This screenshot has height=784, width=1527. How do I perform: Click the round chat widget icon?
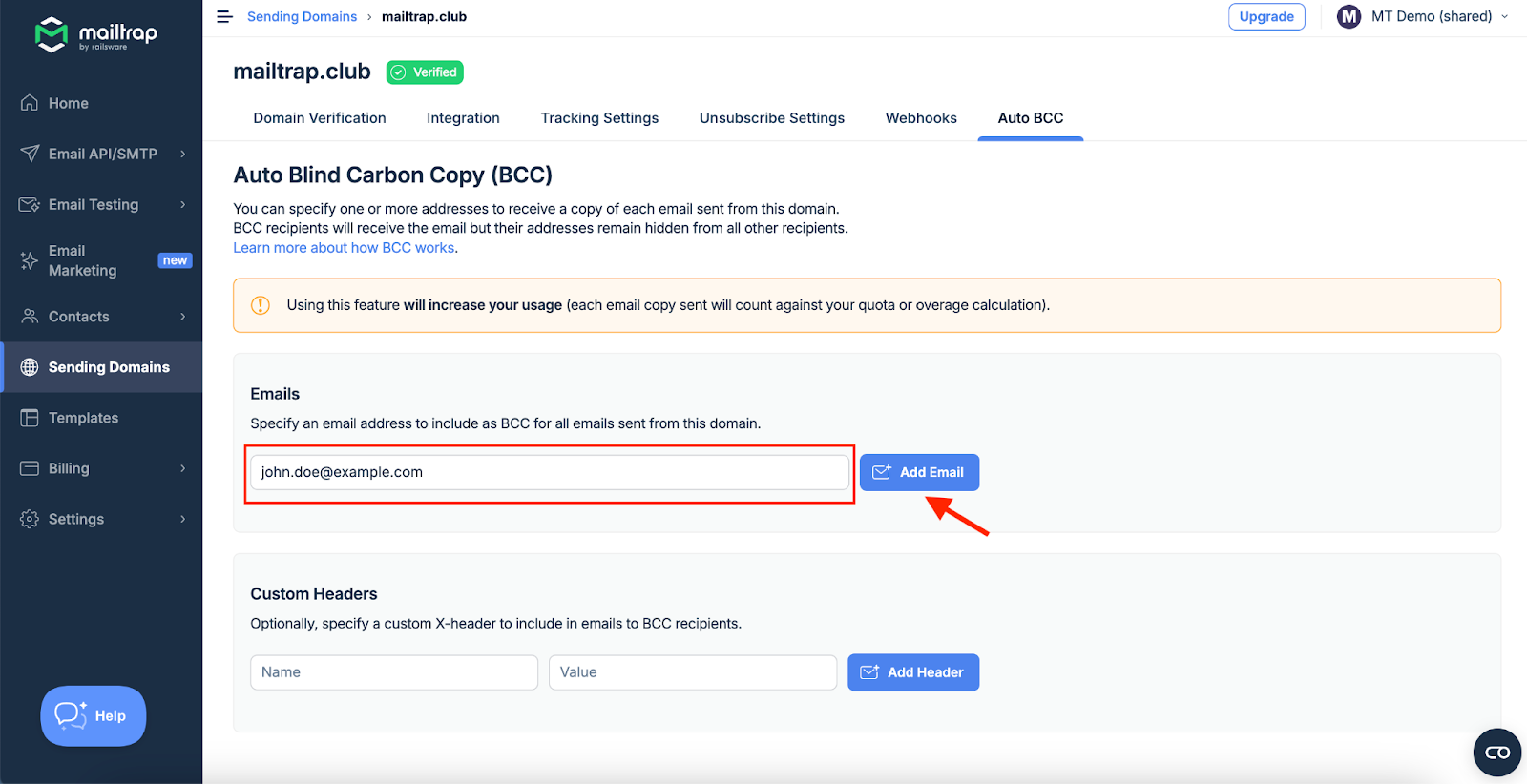[1497, 753]
